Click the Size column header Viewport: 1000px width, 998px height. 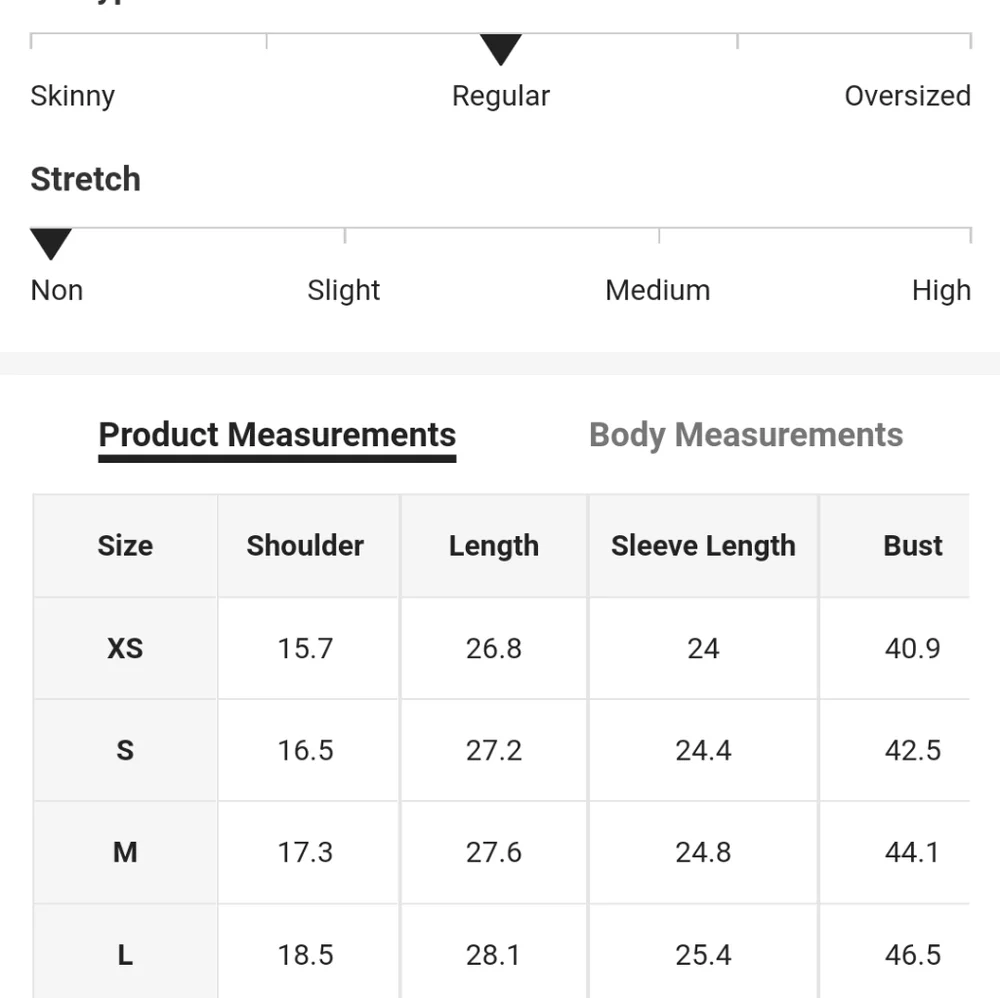point(125,546)
